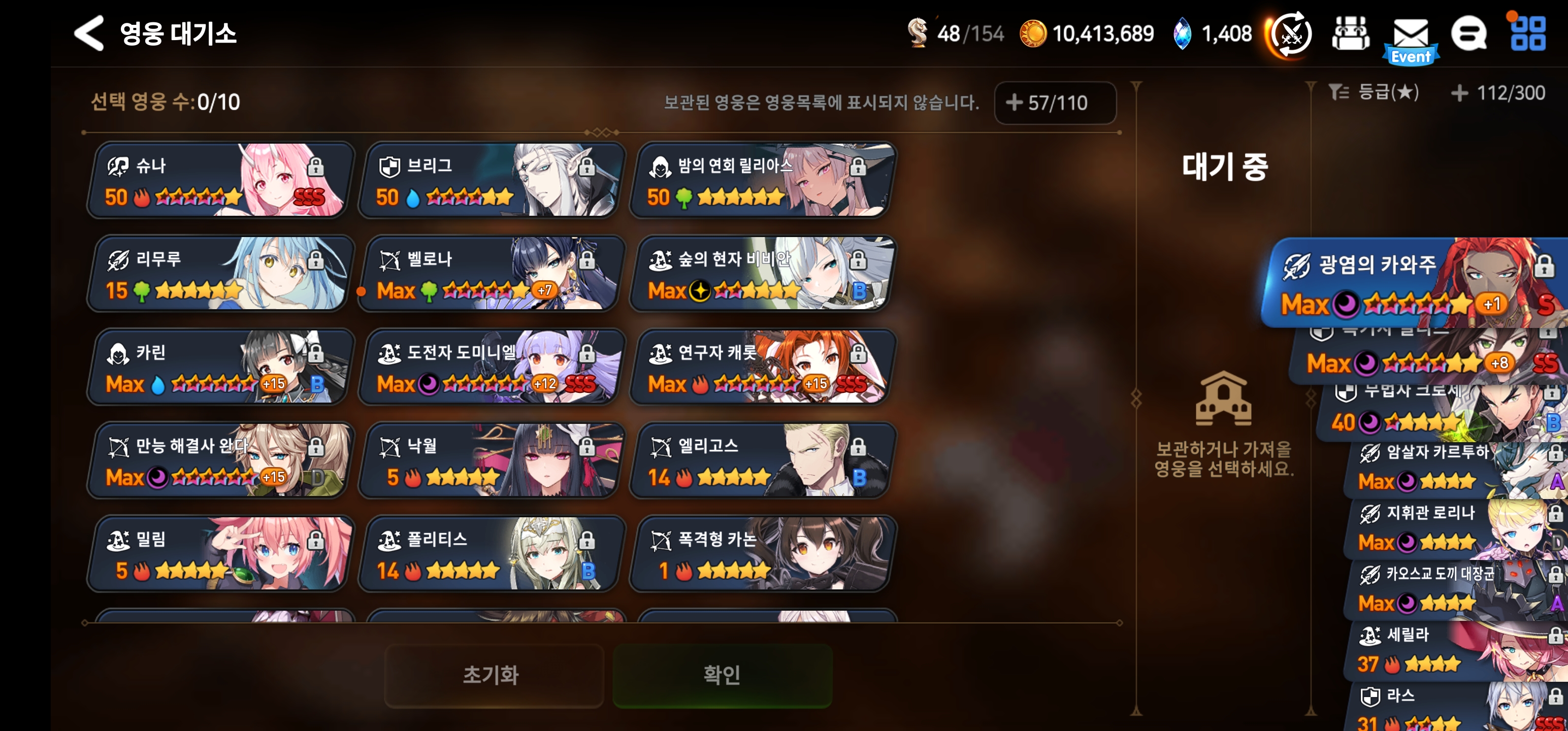
Task: Open the 등급(★) sort filter
Action: pos(1373,92)
